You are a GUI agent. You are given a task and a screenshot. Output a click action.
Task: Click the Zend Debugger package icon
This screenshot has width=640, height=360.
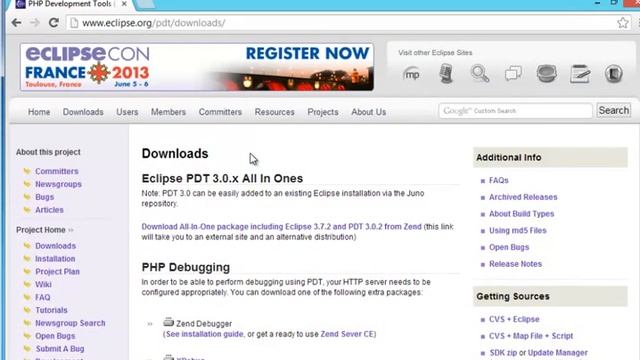coord(169,322)
